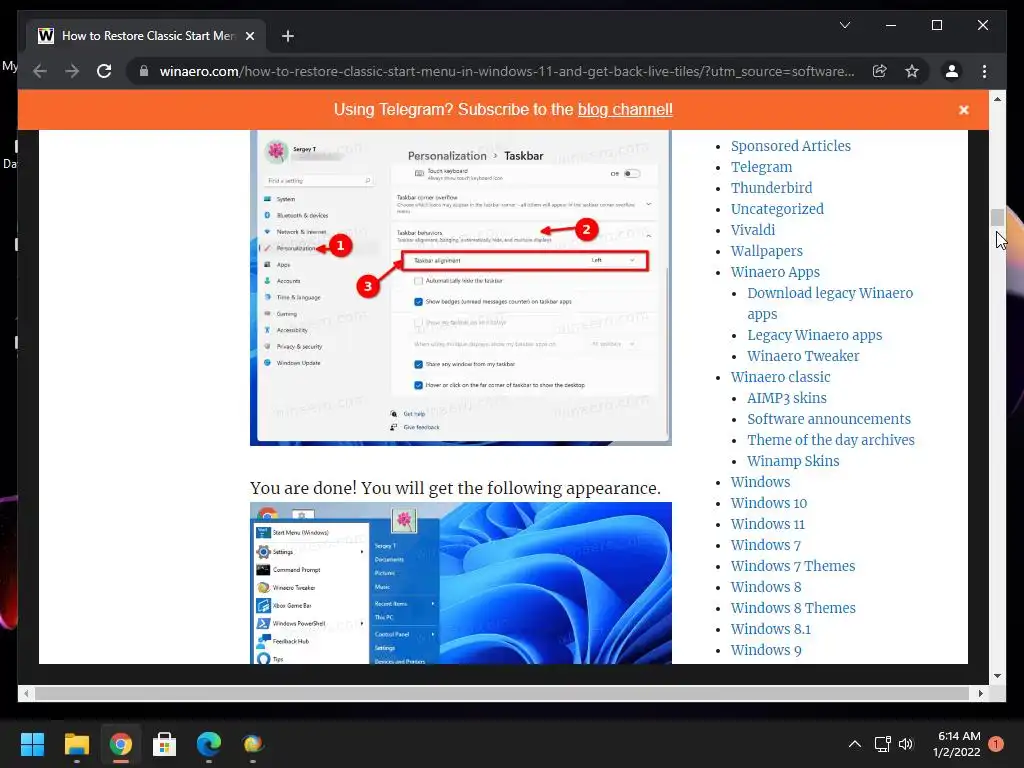Open AIMP3 skins link
This screenshot has height=768, width=1024.
786,398
